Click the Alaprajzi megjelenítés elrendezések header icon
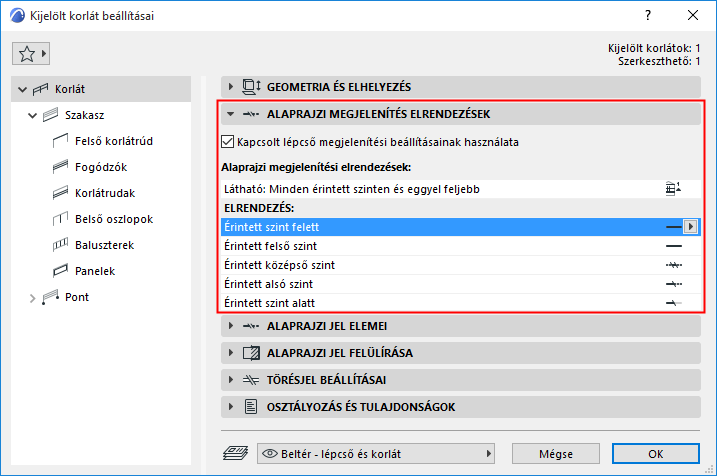This screenshot has width=717, height=476. pos(251,114)
